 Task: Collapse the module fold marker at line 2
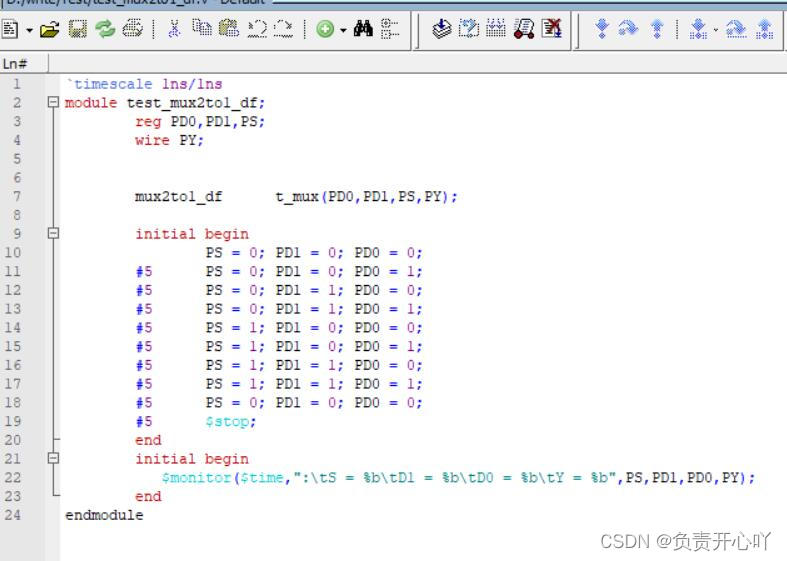click(53, 102)
